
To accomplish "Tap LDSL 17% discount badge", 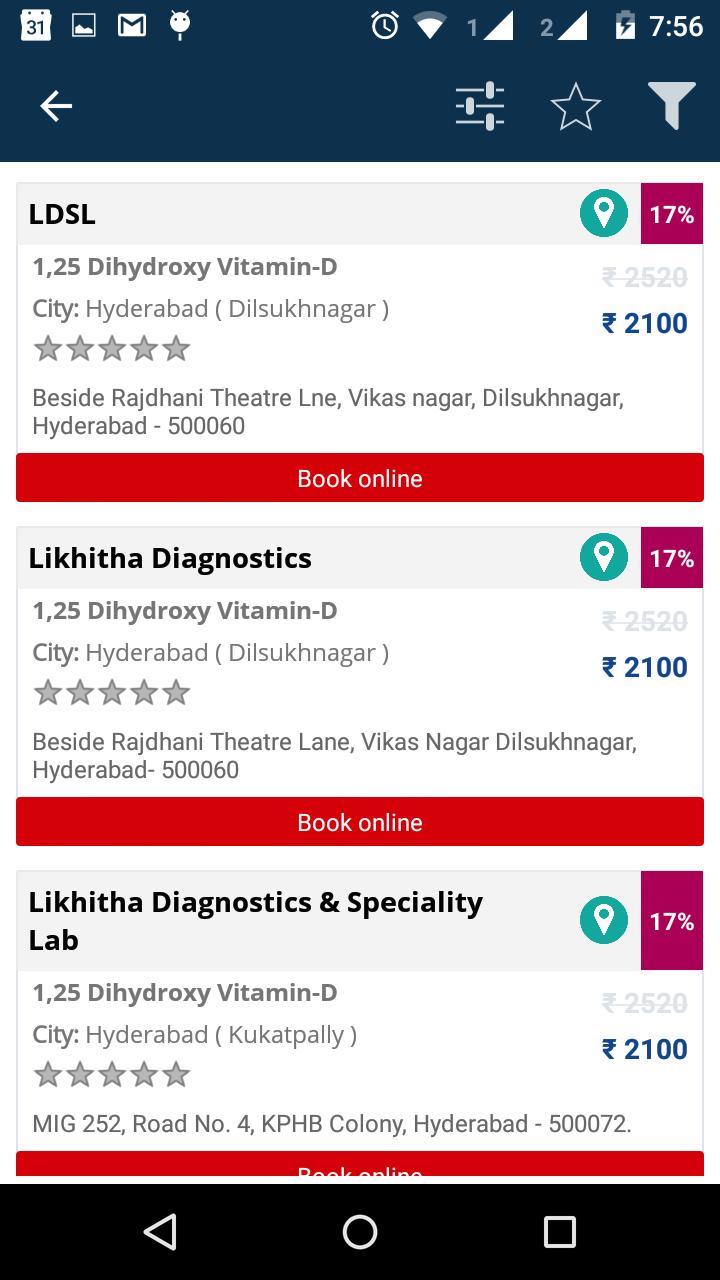I will 672,214.
